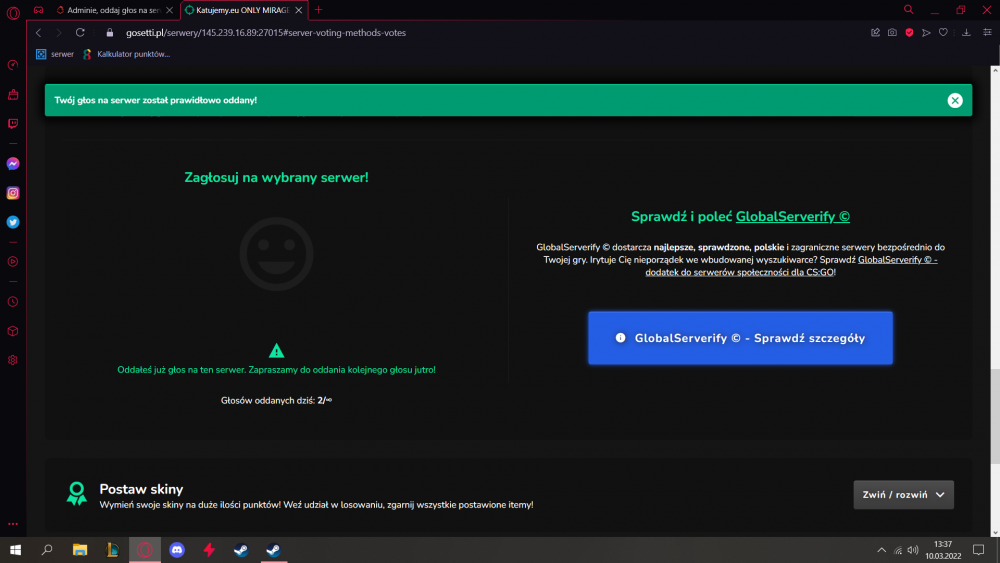Open Instagram in the sidebar

(x=13, y=193)
